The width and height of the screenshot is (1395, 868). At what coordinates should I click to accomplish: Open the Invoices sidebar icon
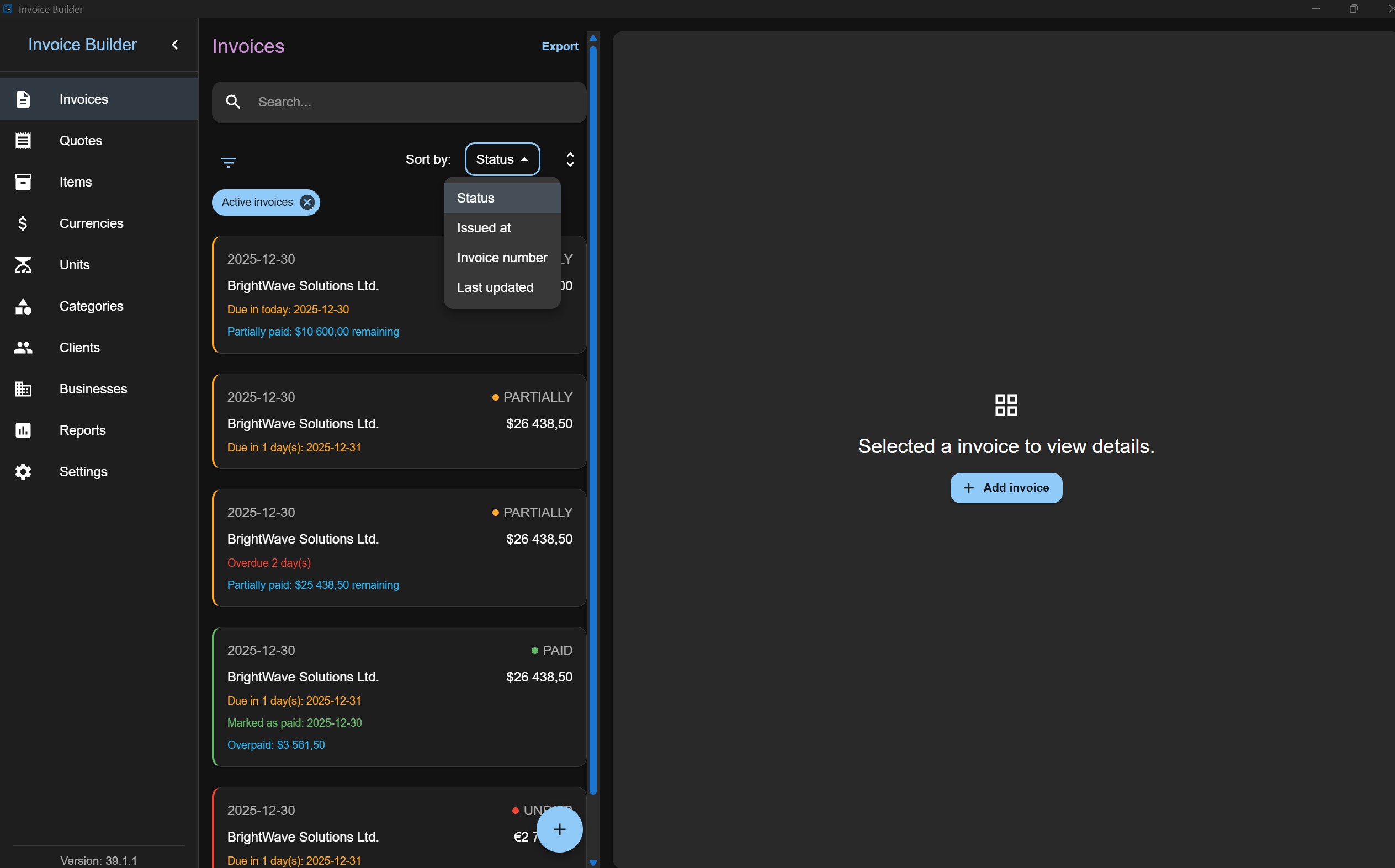point(23,99)
